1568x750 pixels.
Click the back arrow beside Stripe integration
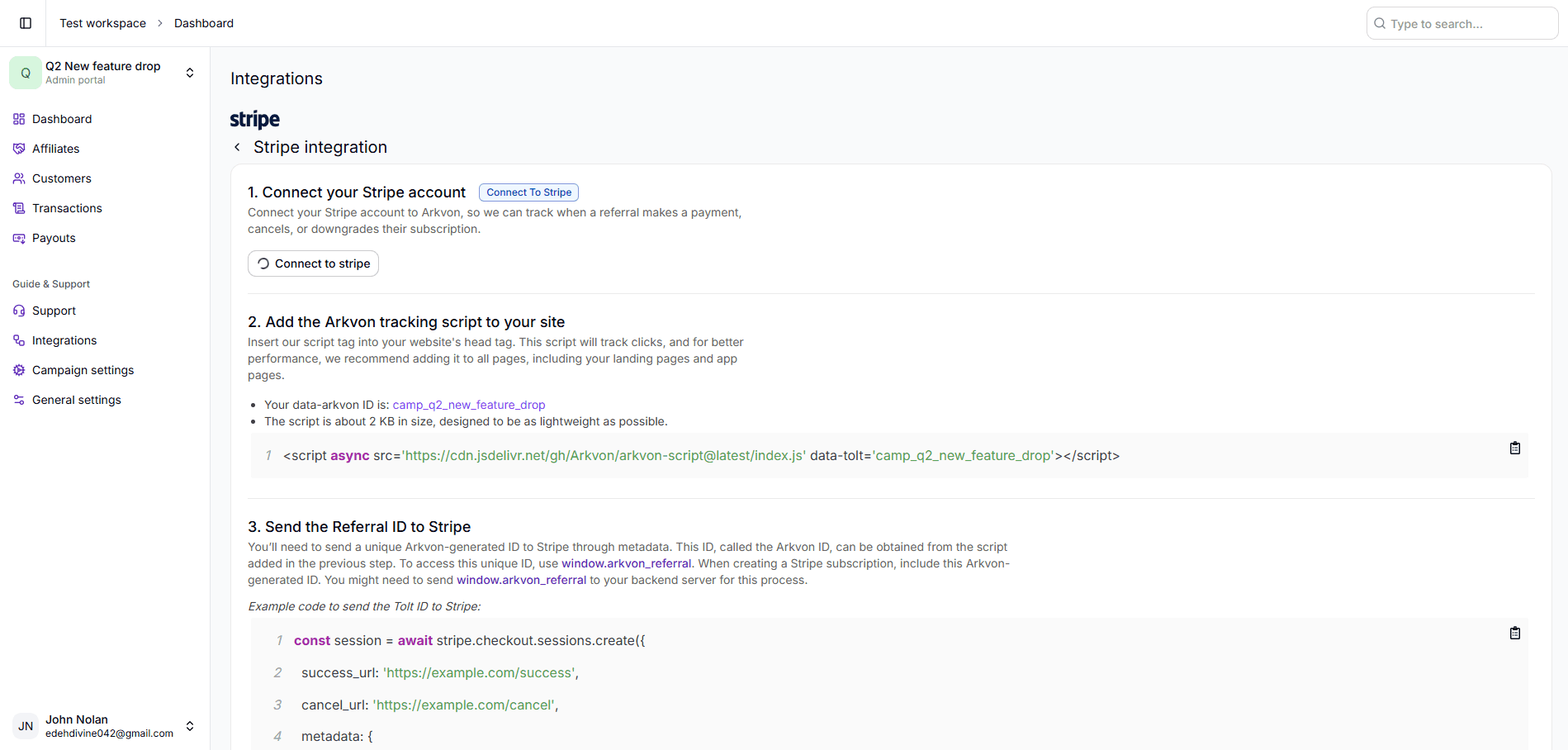237,146
